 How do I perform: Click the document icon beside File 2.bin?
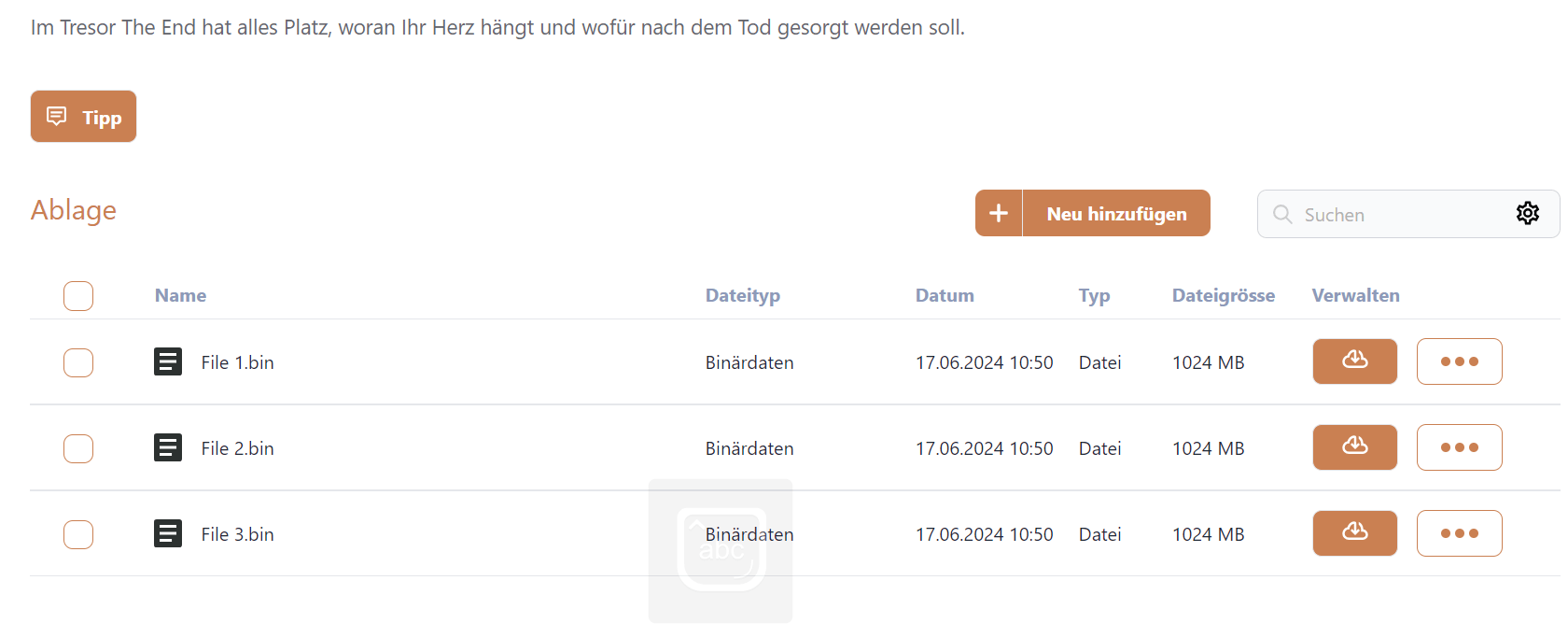(x=168, y=448)
